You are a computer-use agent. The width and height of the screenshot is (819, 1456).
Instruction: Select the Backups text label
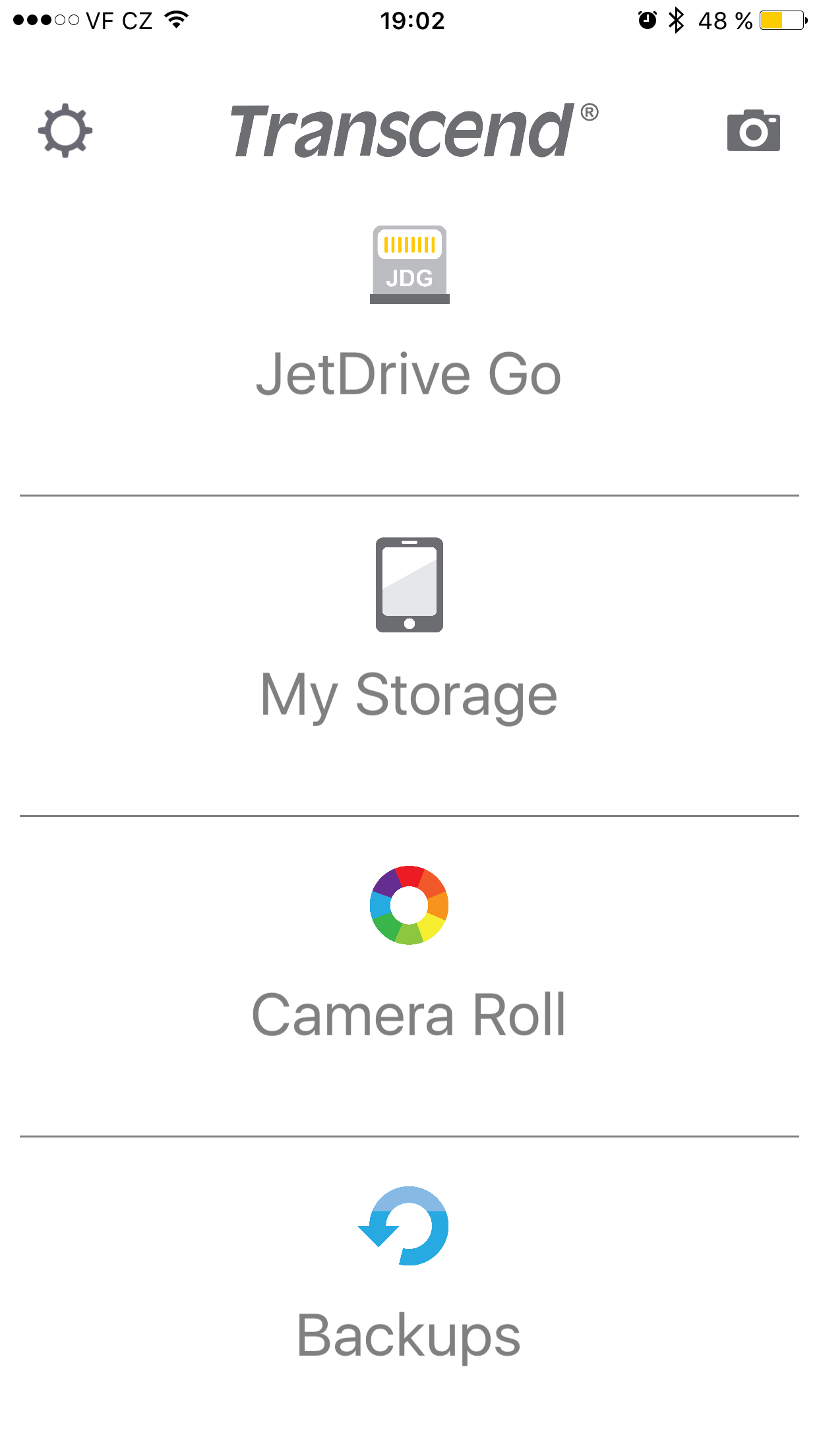(409, 1336)
